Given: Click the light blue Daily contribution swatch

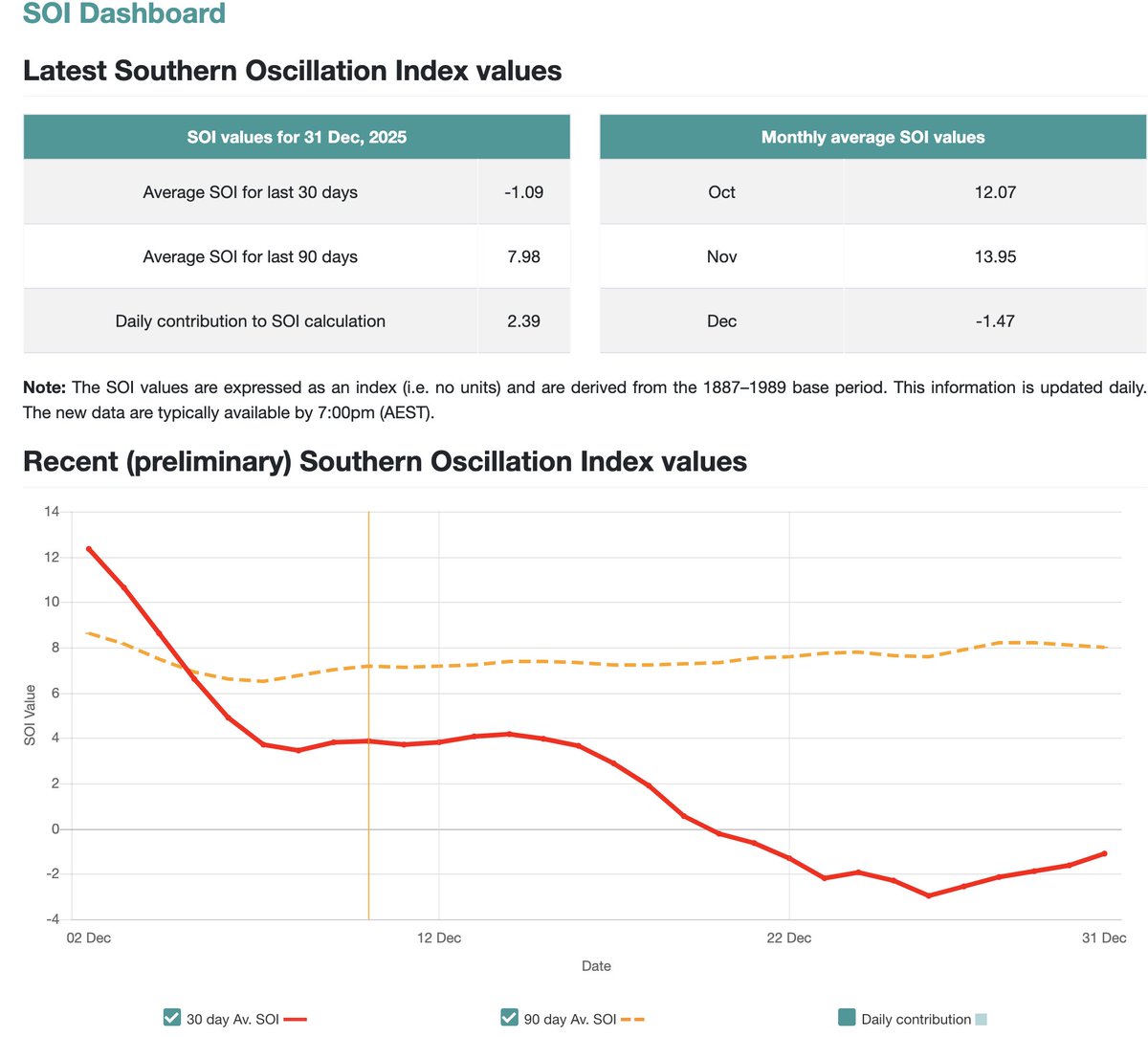Looking at the screenshot, I should tap(981, 1020).
